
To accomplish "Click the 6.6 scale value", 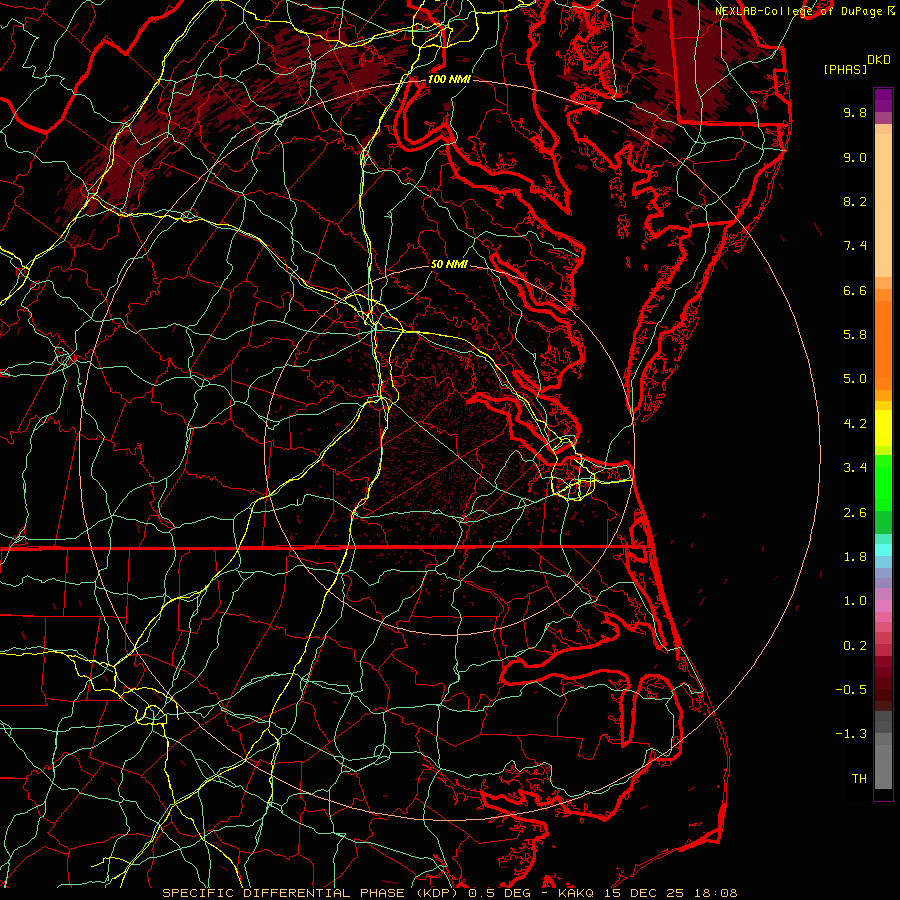I will [855, 290].
